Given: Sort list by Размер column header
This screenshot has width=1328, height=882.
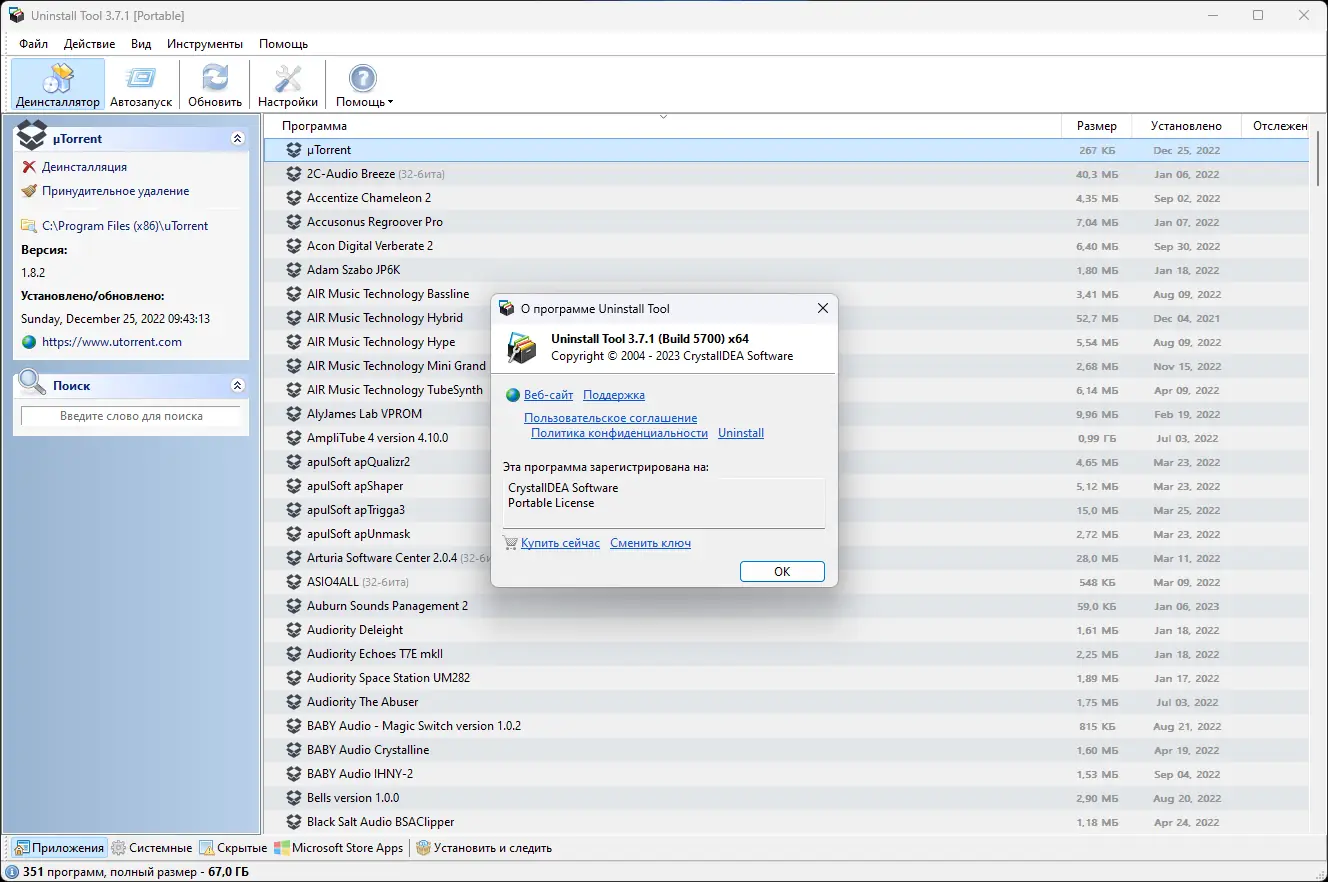Looking at the screenshot, I should coord(1096,126).
